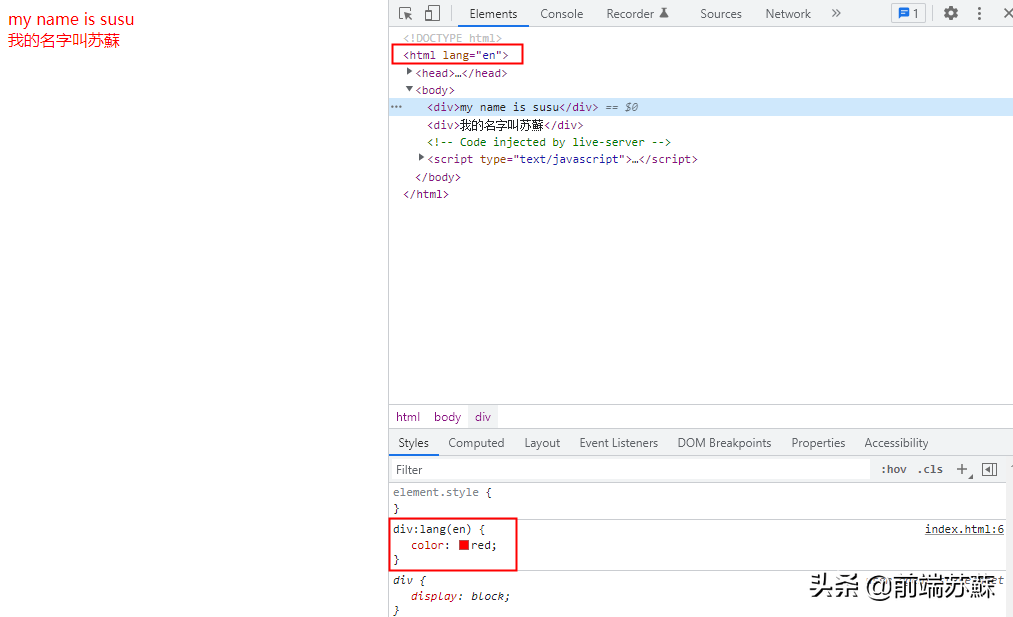Screen dimensions: 1013x617
Task: Click the red color swatch
Action: coord(463,545)
